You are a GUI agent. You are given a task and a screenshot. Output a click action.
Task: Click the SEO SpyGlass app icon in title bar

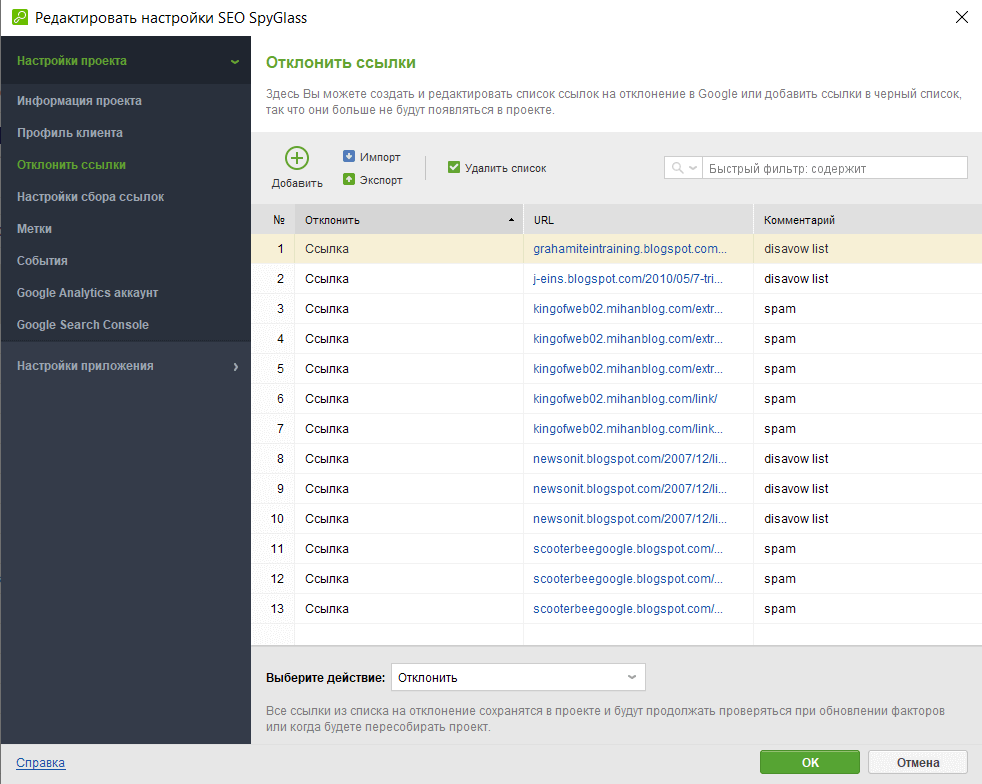click(x=20, y=17)
